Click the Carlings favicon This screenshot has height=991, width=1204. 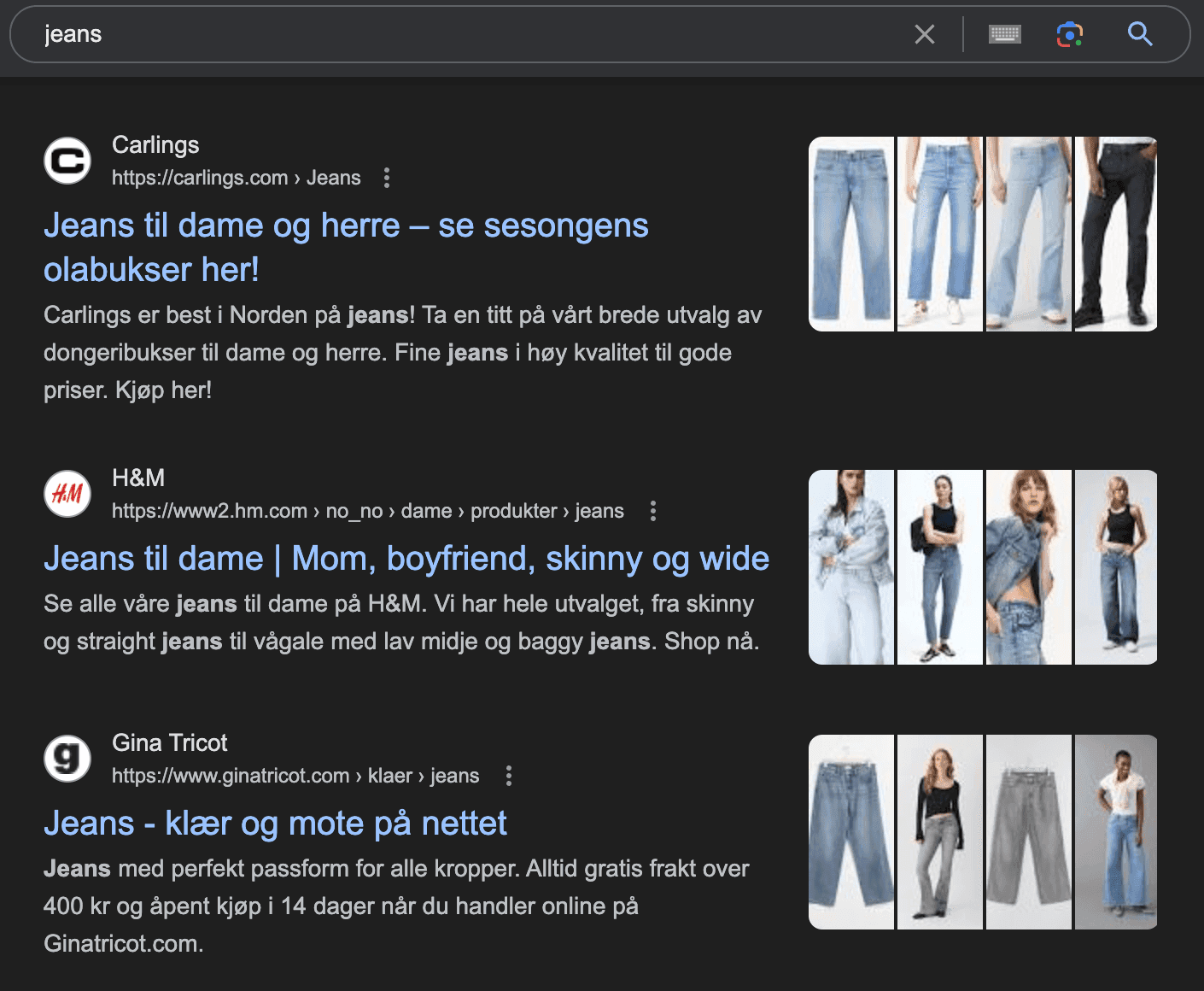tap(67, 161)
